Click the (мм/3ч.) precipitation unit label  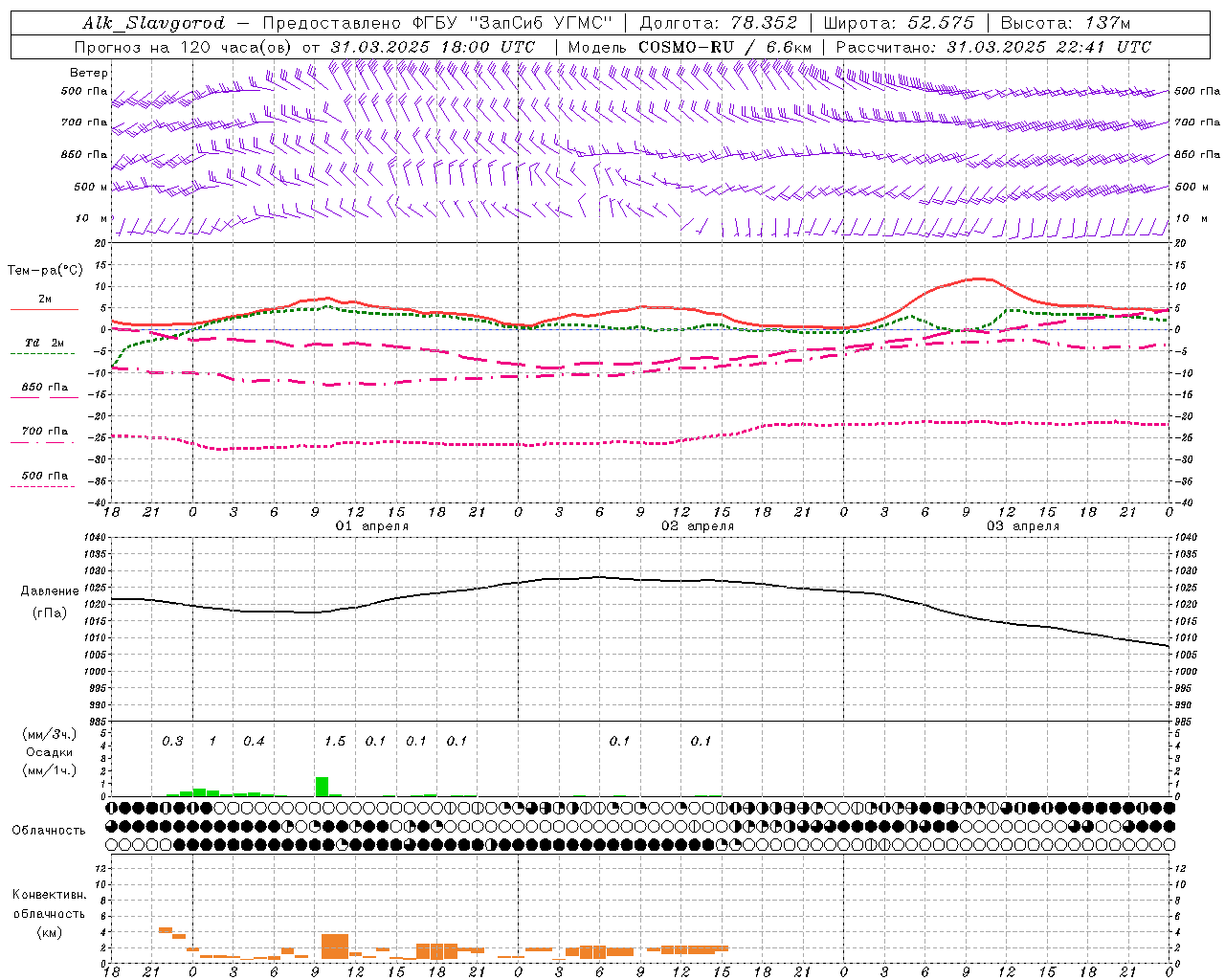coord(50,735)
